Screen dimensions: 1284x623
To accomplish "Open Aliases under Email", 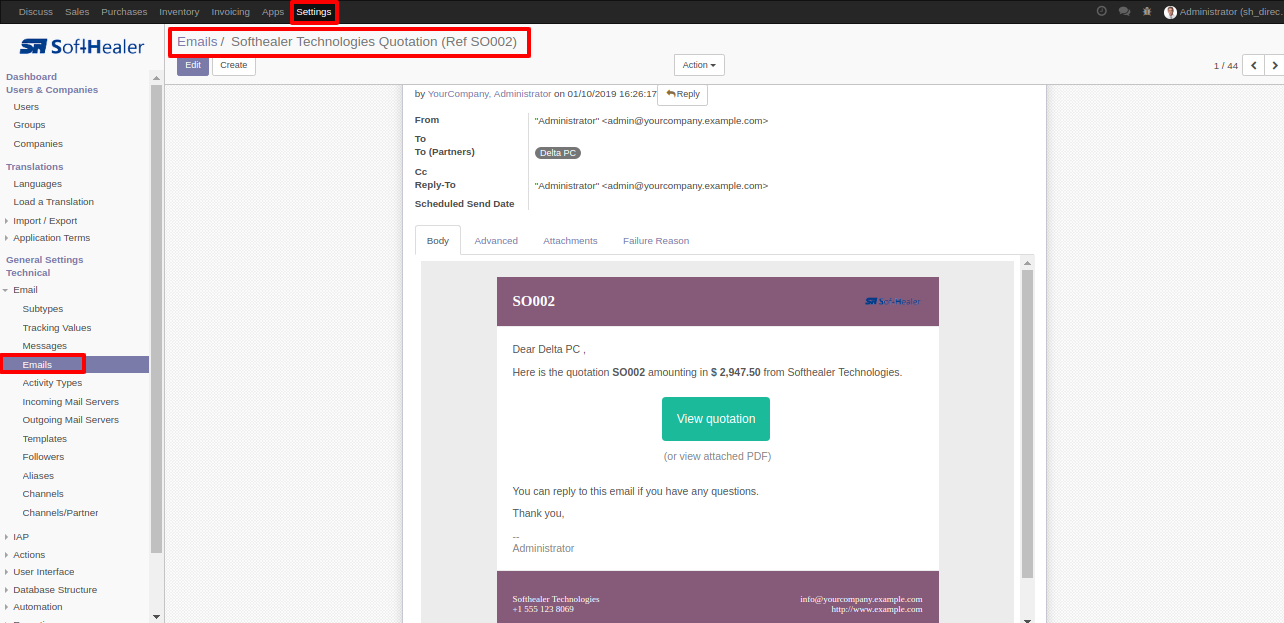I will pos(38,476).
